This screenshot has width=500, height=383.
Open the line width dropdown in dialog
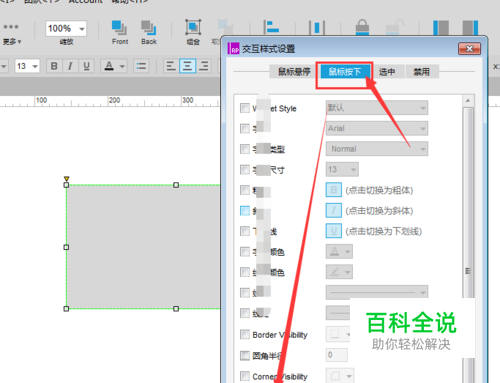pyautogui.click(x=377, y=292)
